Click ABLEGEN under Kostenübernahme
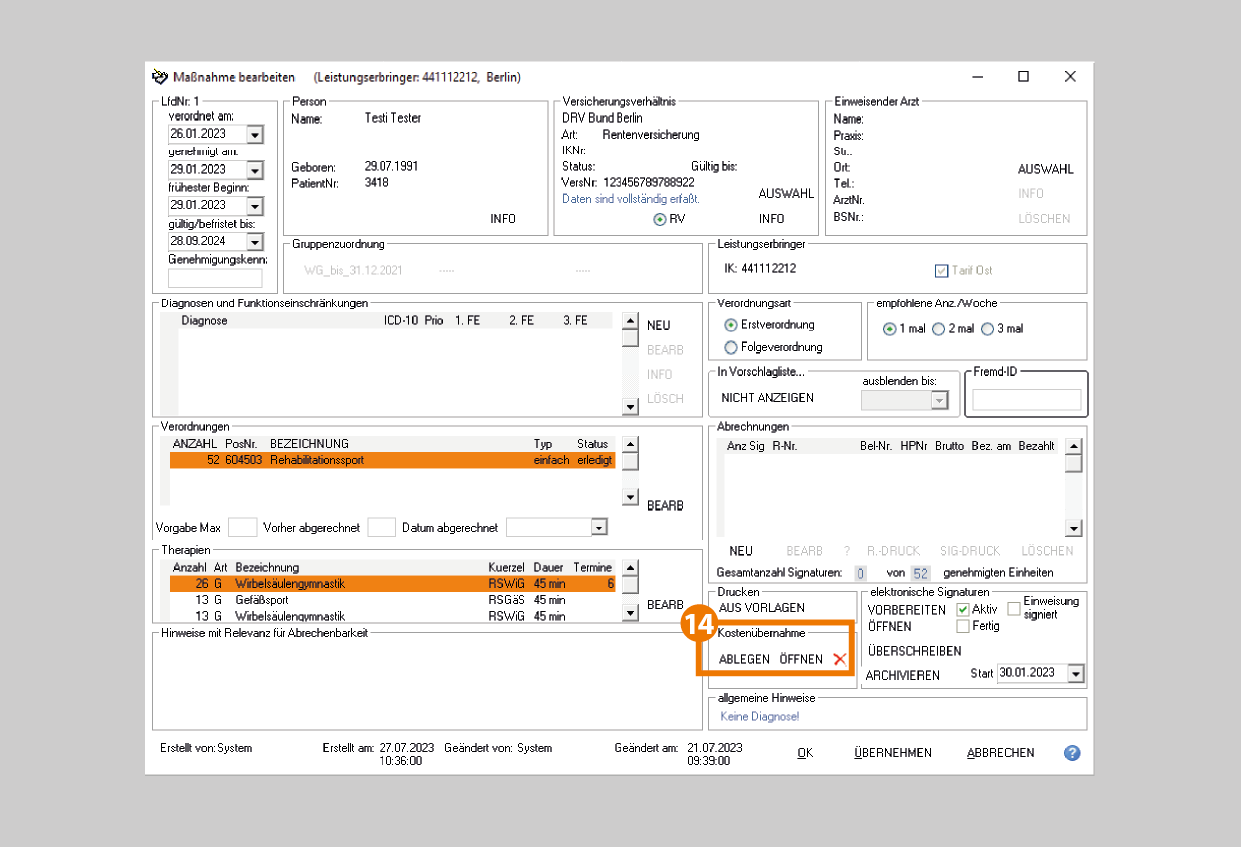1241x847 pixels. [x=744, y=659]
